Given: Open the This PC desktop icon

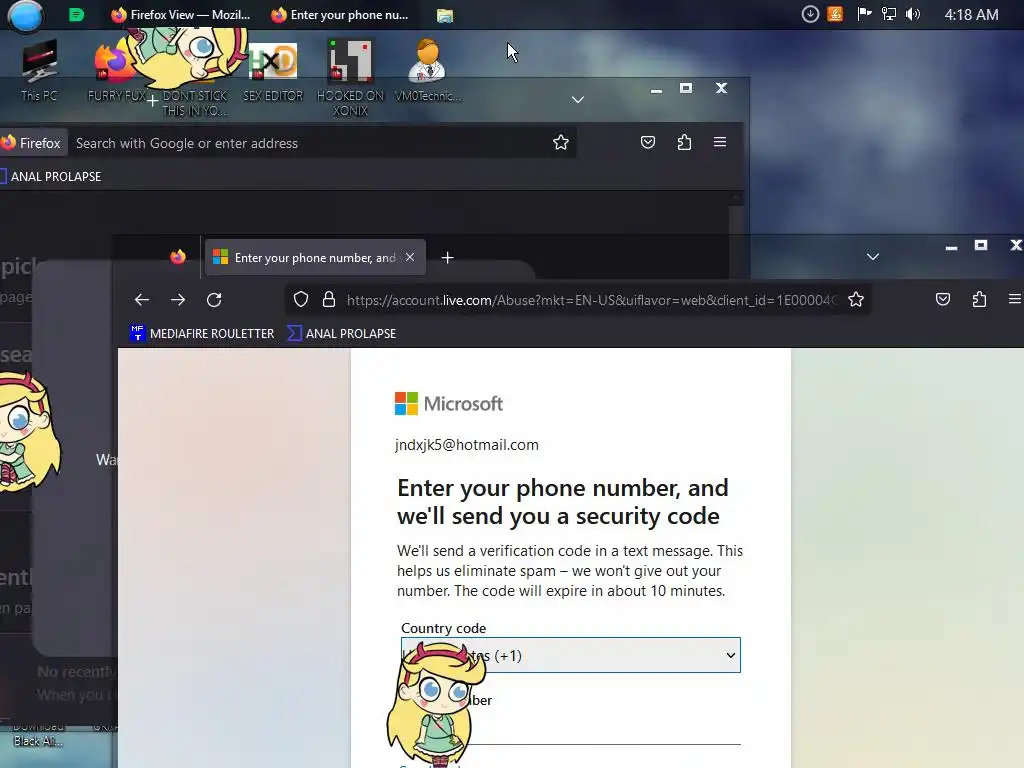Looking at the screenshot, I should (x=39, y=71).
